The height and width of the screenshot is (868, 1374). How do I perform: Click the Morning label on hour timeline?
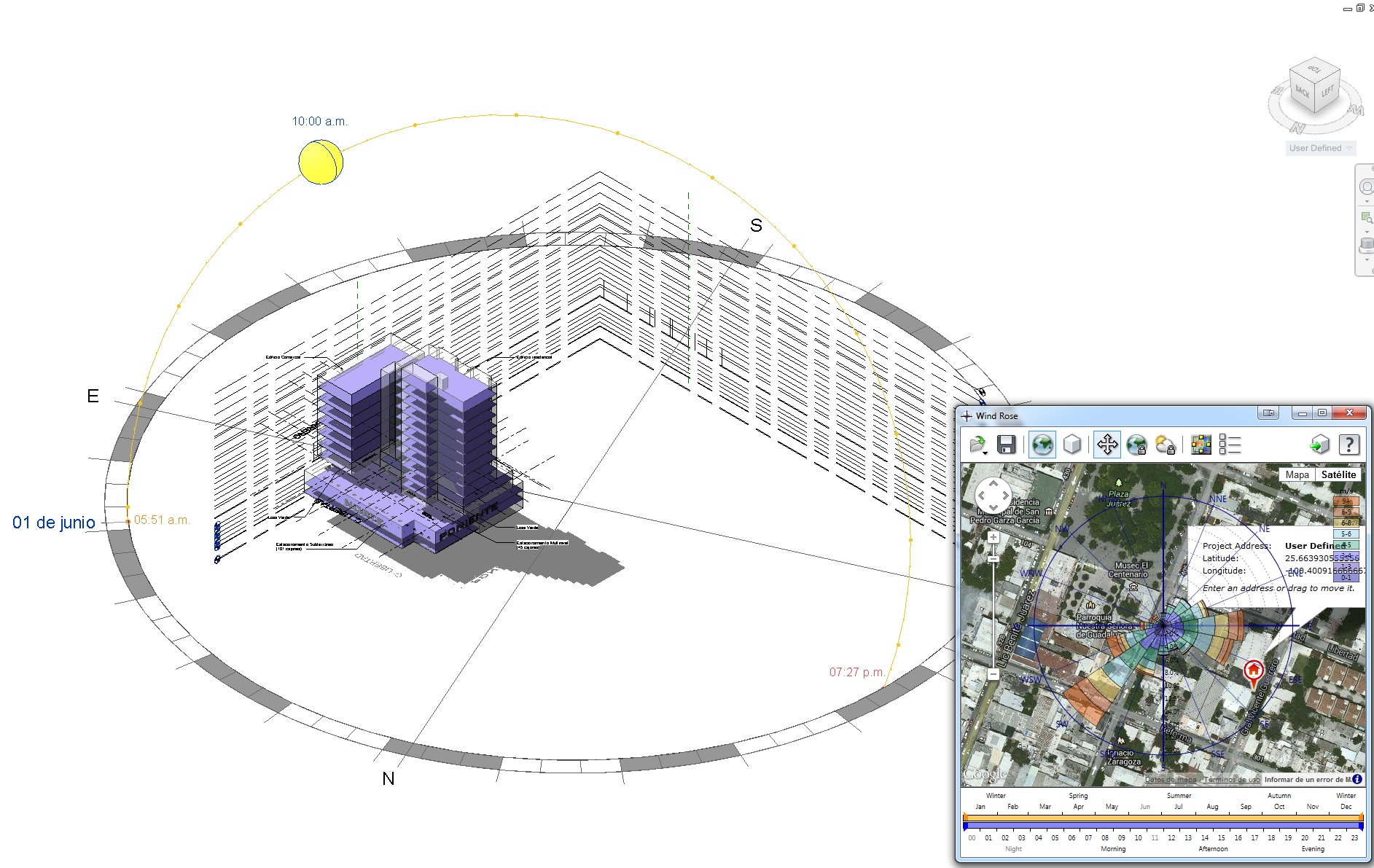click(1113, 849)
